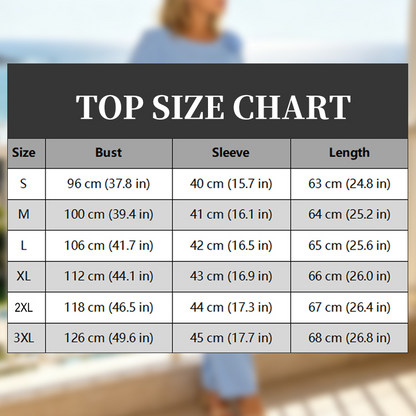Click bust value 118 cm (46.5 in)
The image size is (416, 416).
(x=109, y=308)
